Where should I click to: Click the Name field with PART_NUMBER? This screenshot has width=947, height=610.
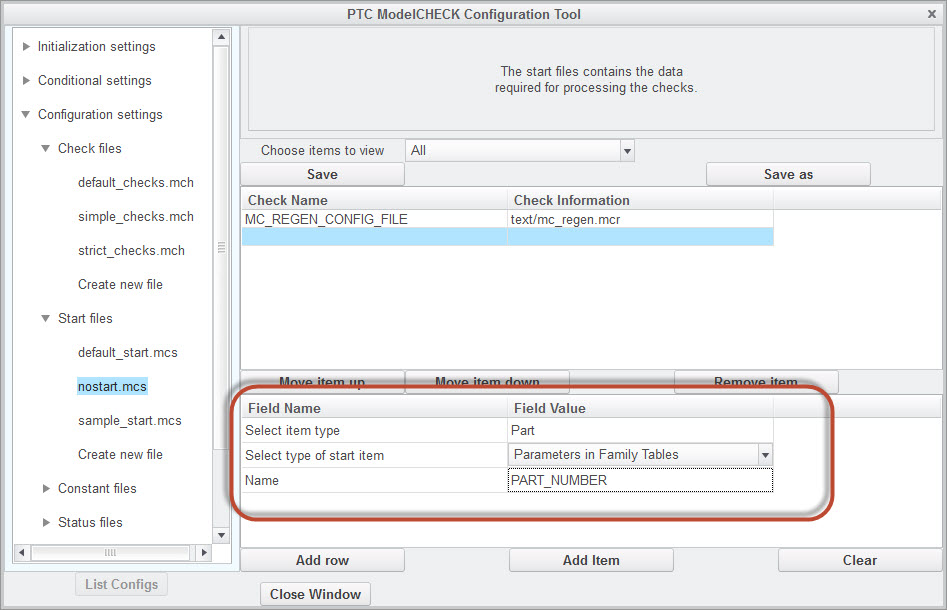640,480
